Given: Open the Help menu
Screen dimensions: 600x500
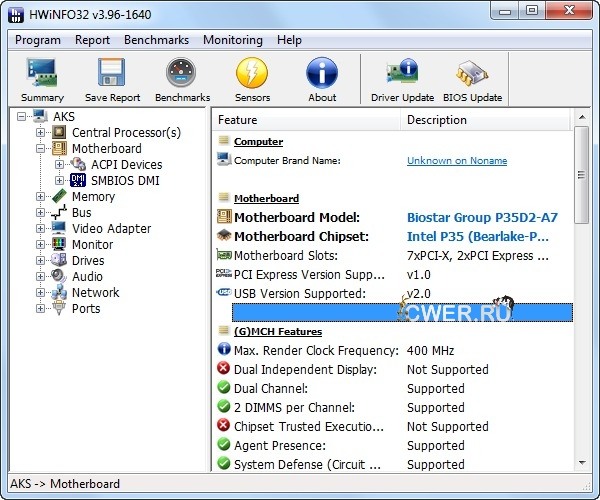Looking at the screenshot, I should click(289, 40).
